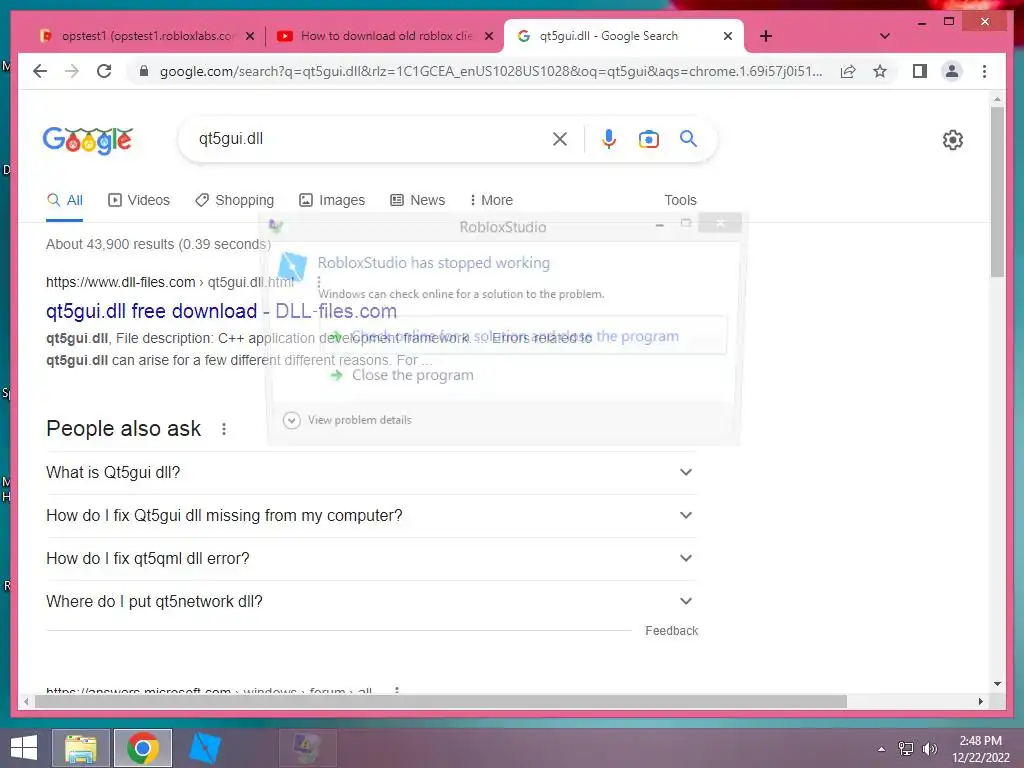The image size is (1024, 768).
Task: Show hidden system tray icons
Action: pyautogui.click(x=882, y=749)
